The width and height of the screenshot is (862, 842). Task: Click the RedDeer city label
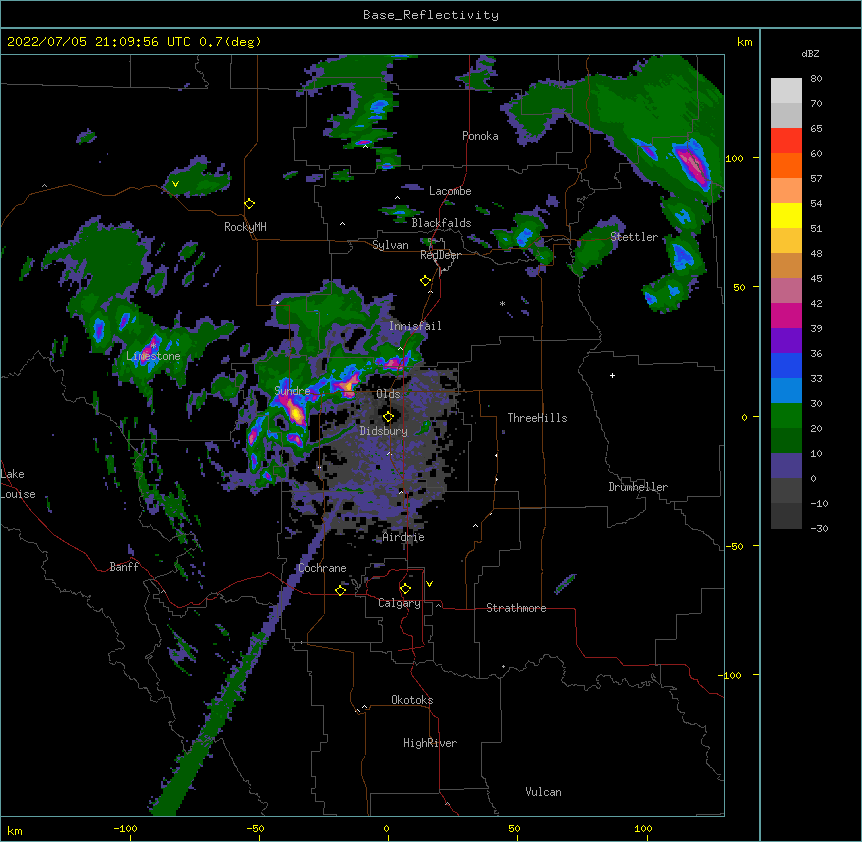point(440,255)
